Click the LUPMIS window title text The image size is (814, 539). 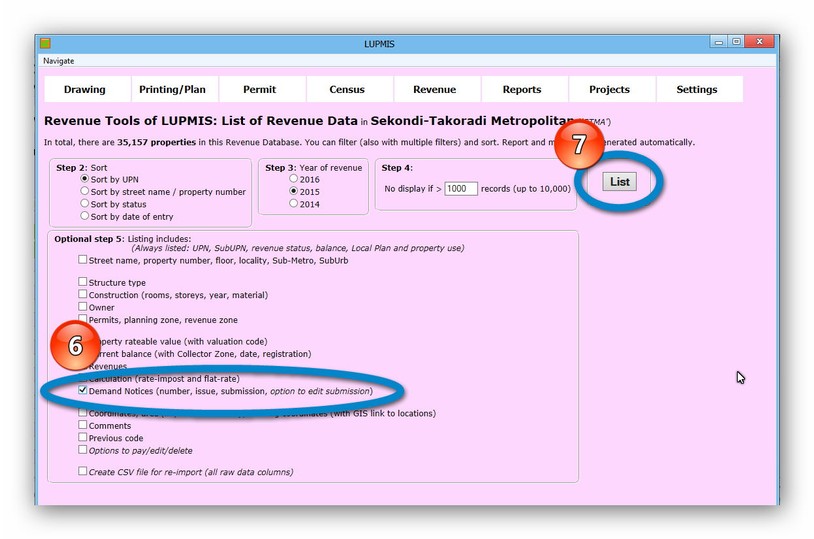coord(379,44)
